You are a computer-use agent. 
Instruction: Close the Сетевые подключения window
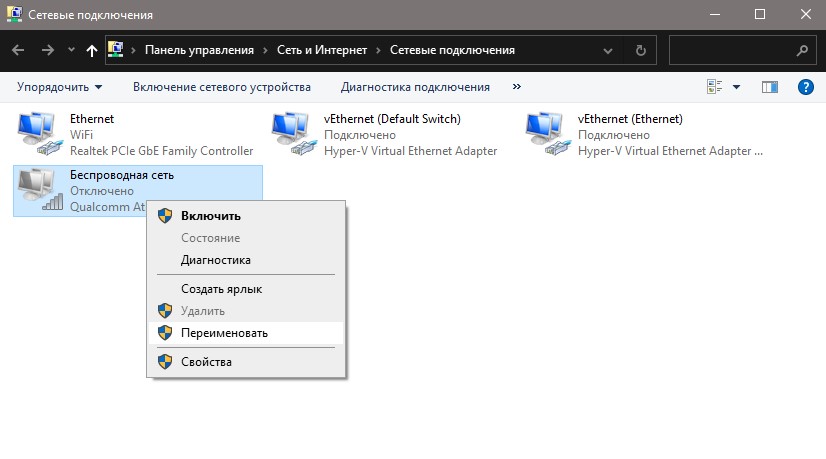805,14
